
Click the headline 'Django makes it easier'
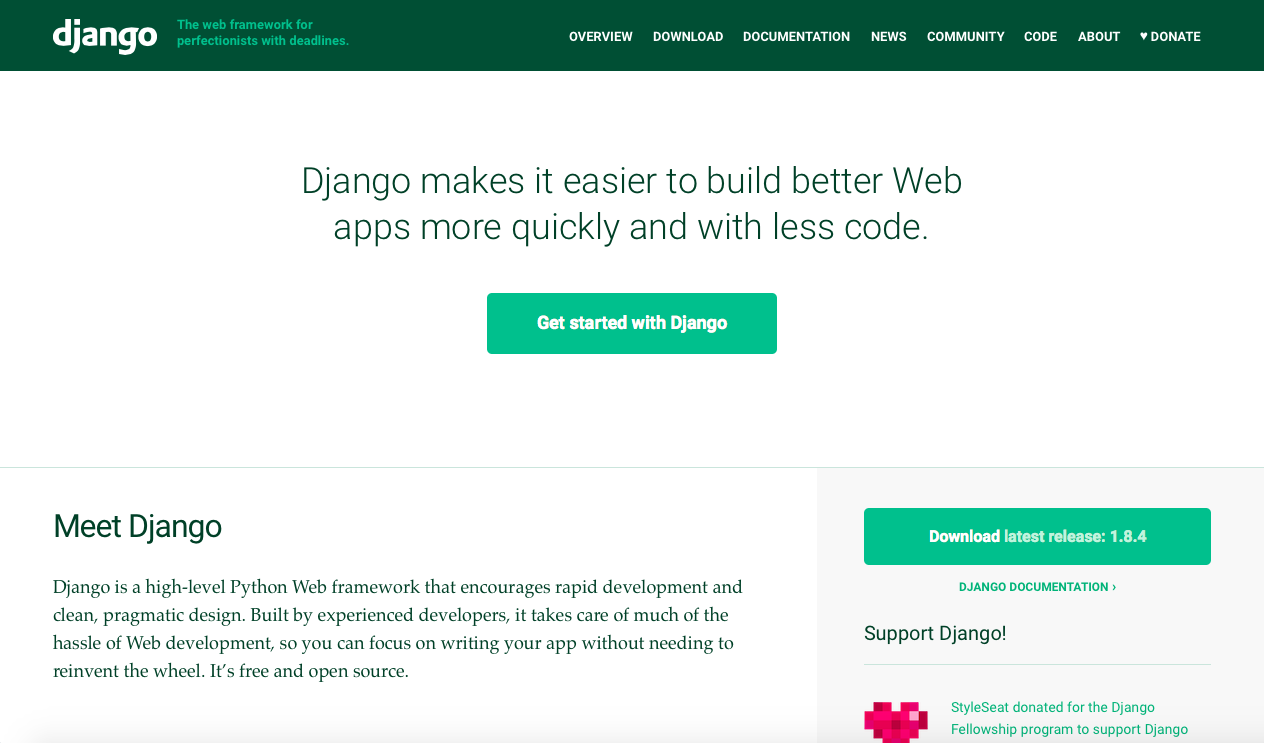pyautogui.click(x=632, y=204)
